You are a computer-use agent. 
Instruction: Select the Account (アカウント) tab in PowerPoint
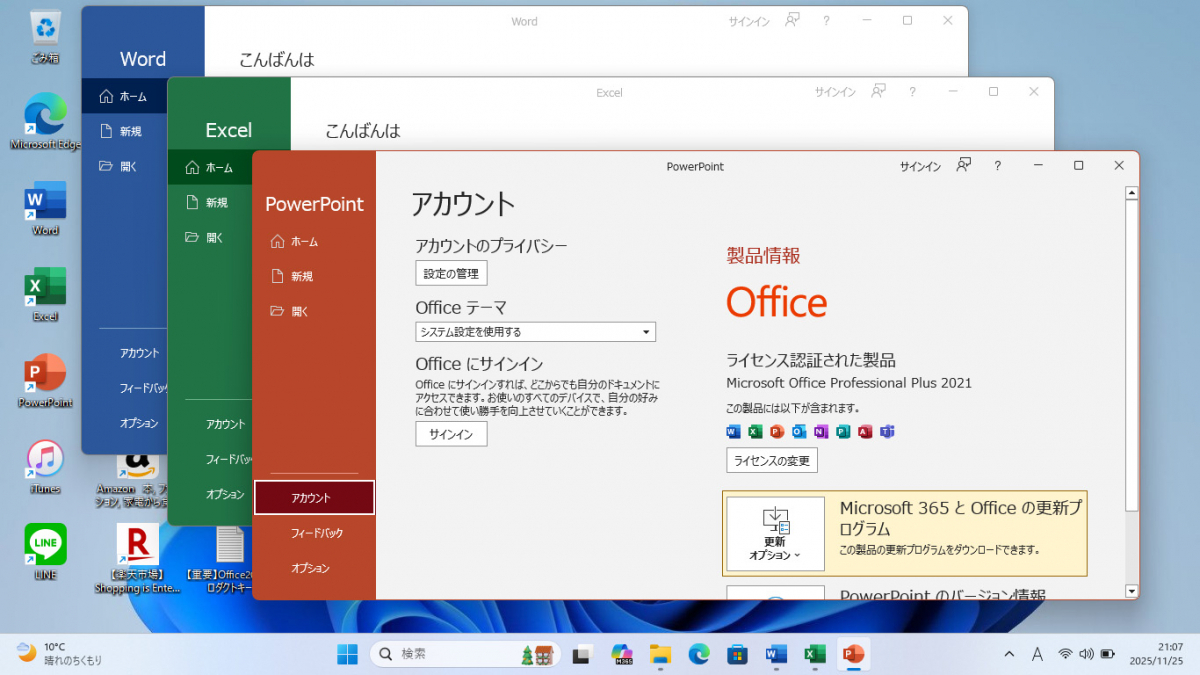tap(314, 498)
